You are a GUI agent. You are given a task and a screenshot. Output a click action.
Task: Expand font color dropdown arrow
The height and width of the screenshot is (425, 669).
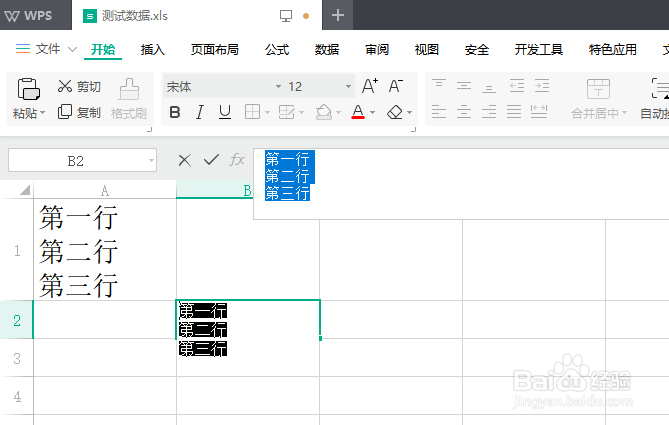click(372, 113)
